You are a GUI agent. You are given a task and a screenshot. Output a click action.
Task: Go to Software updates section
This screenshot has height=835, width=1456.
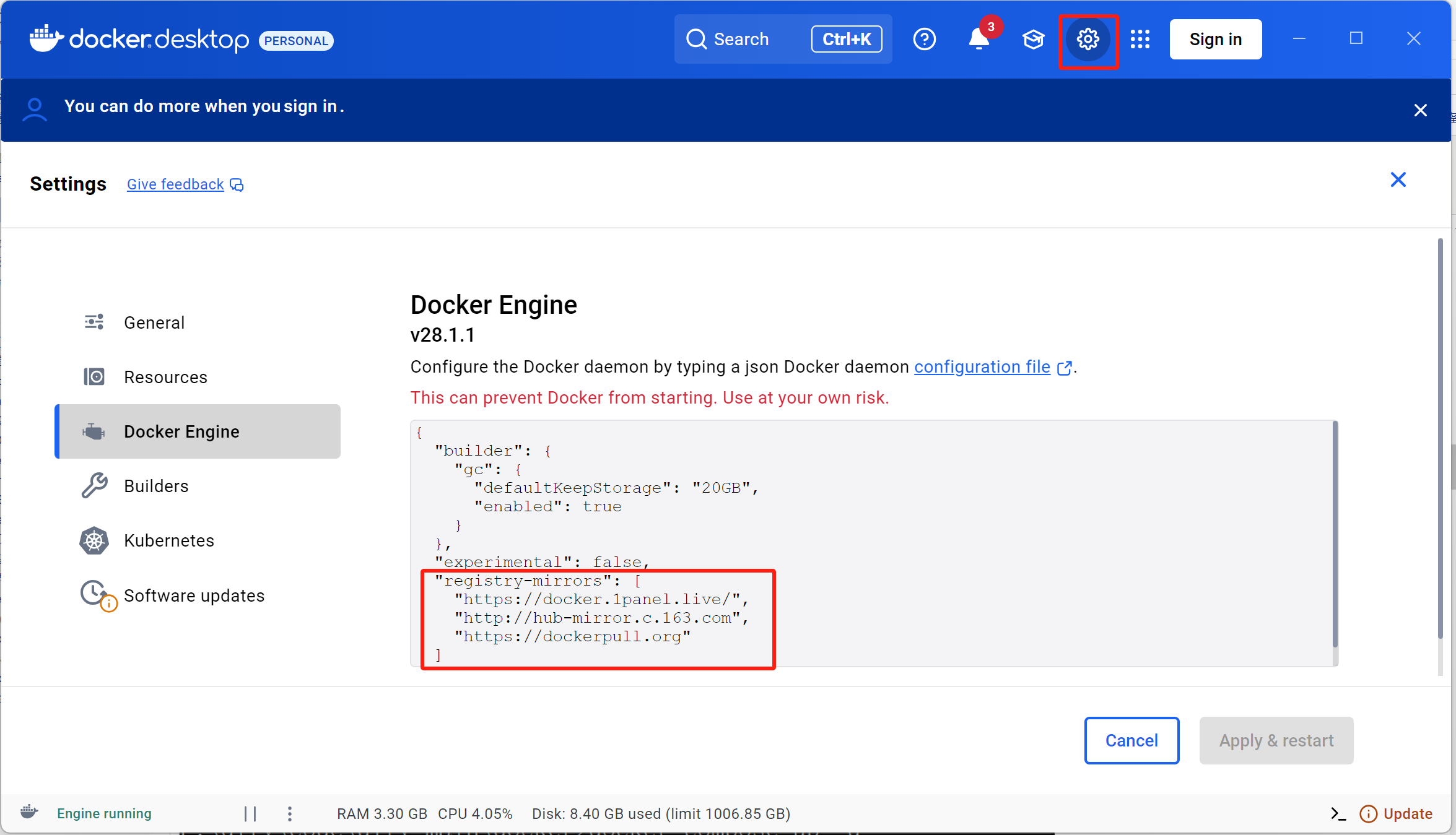coord(194,595)
